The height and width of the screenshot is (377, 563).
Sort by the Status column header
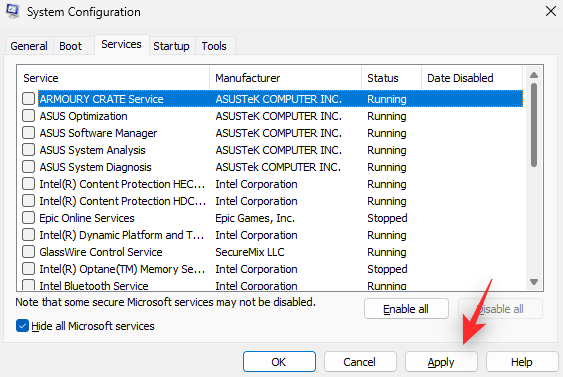pyautogui.click(x=391, y=78)
